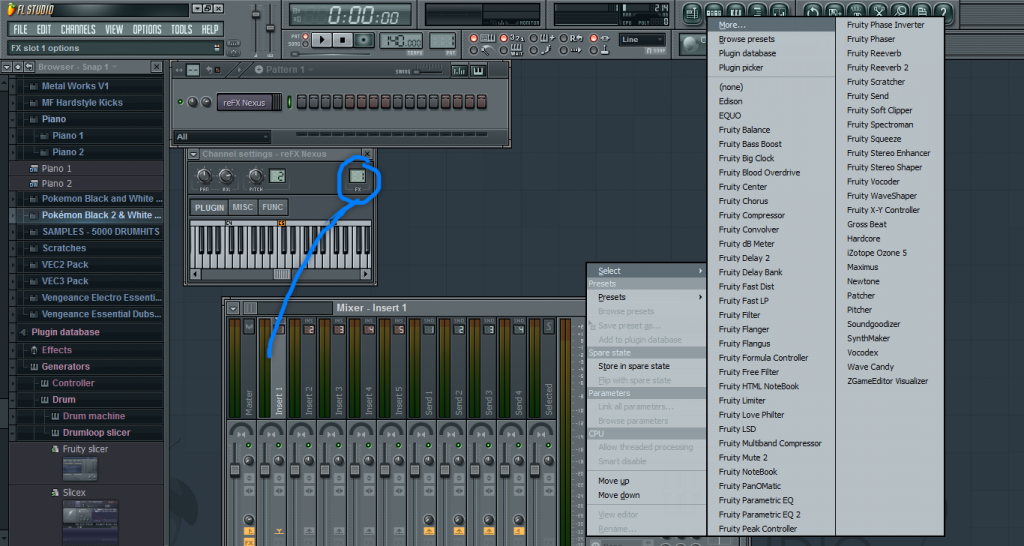Toggle the reFX Nexus channel mute LED

[x=181, y=102]
